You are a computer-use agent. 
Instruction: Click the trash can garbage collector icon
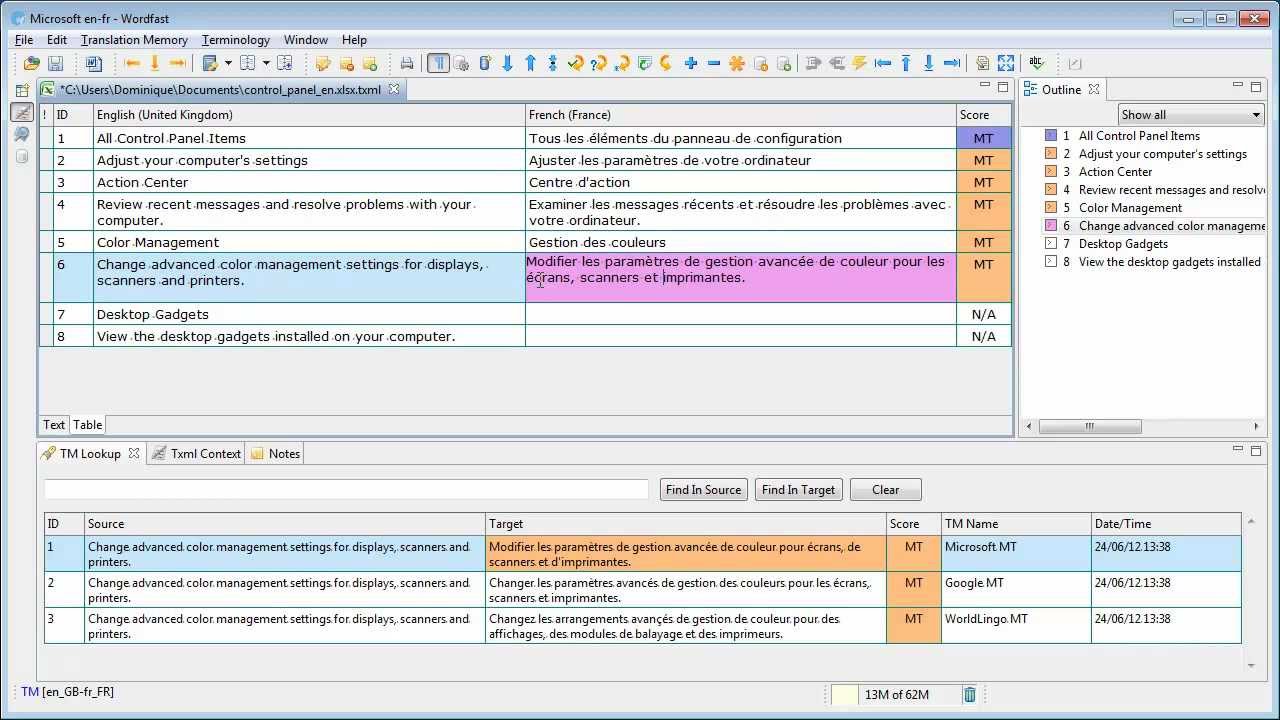click(969, 695)
